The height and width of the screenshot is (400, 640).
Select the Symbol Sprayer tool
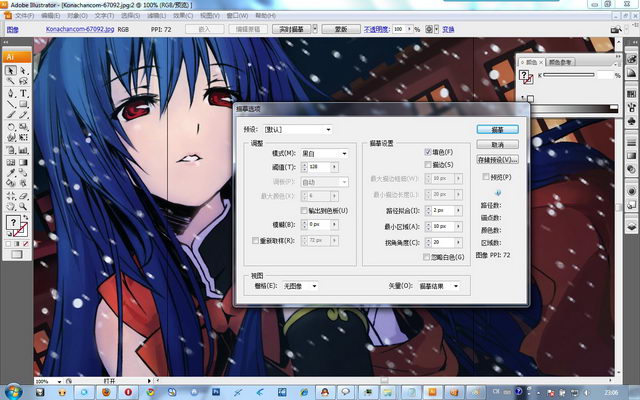[x=11, y=150]
